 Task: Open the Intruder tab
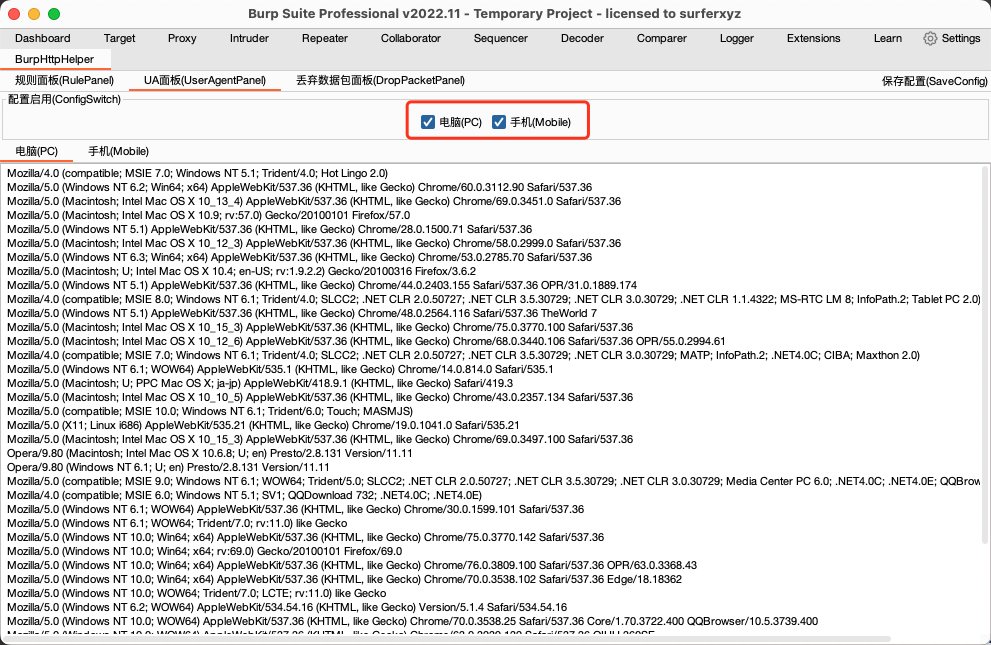[x=249, y=39]
